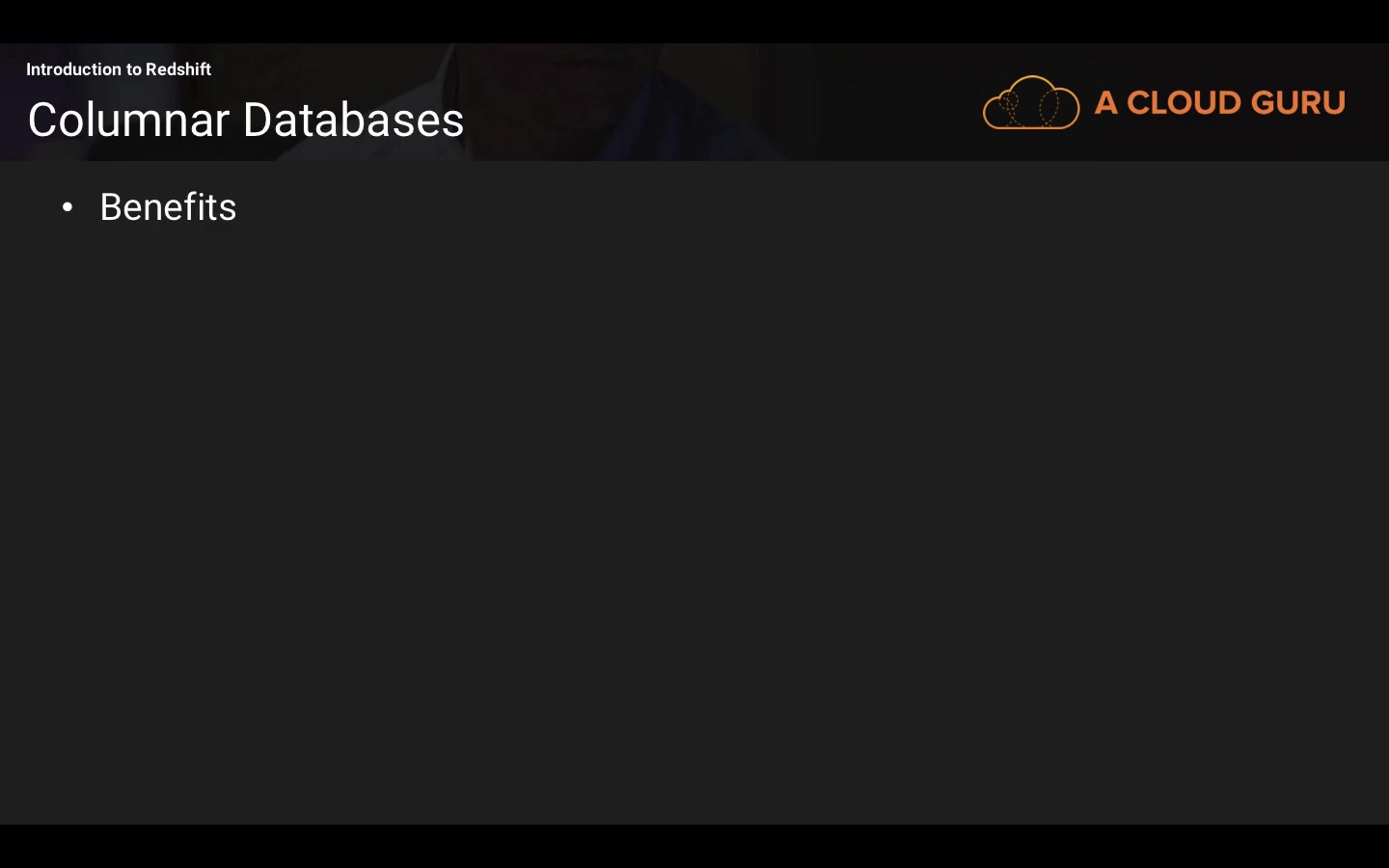Image resolution: width=1389 pixels, height=868 pixels.
Task: Click the word "to" in the subtitle
Action: click(x=134, y=69)
